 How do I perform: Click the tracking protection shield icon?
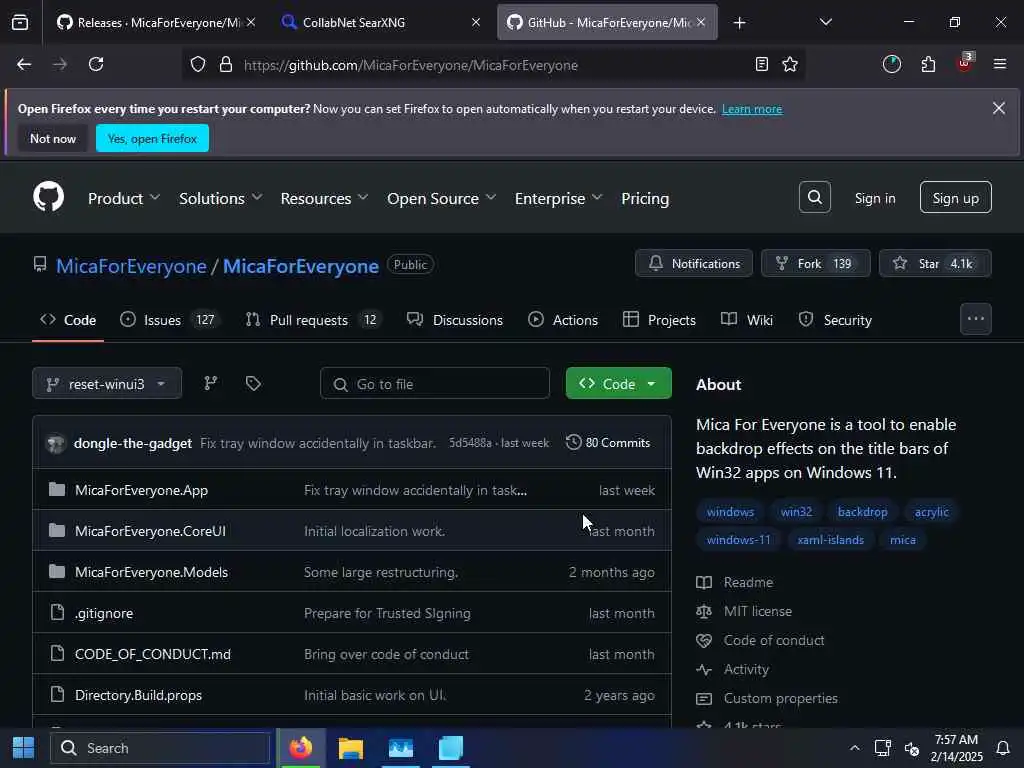click(198, 64)
